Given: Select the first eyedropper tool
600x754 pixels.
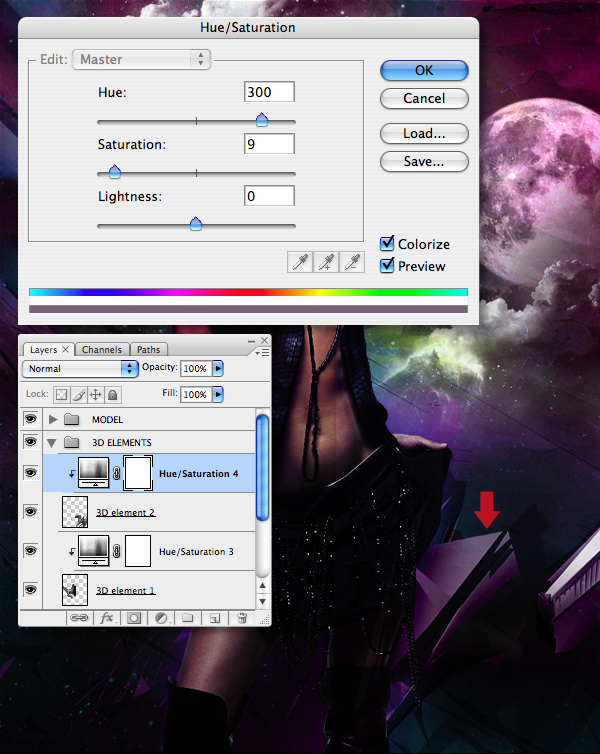Looking at the screenshot, I should point(300,262).
